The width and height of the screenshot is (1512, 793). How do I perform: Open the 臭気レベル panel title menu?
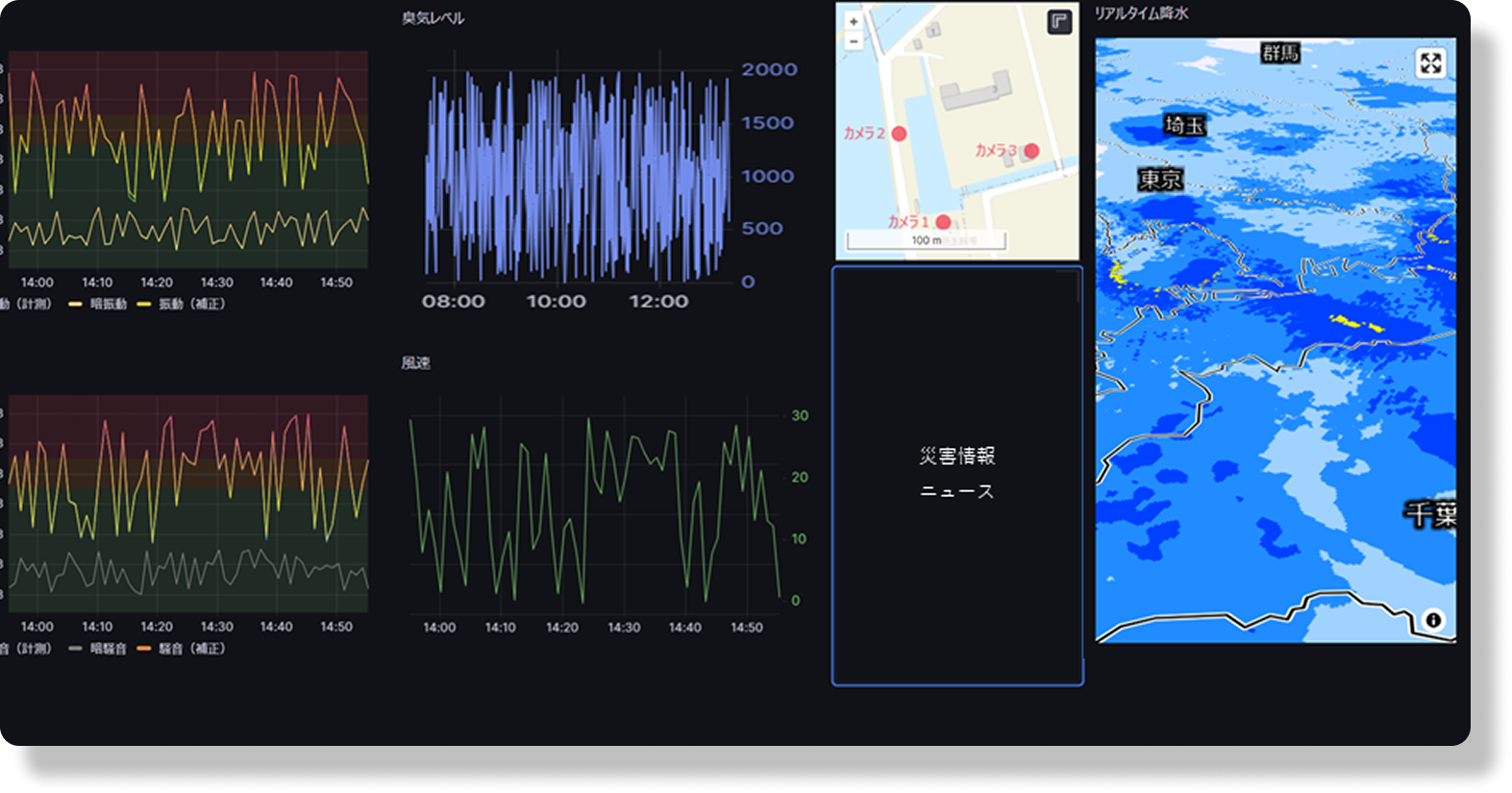[x=433, y=18]
